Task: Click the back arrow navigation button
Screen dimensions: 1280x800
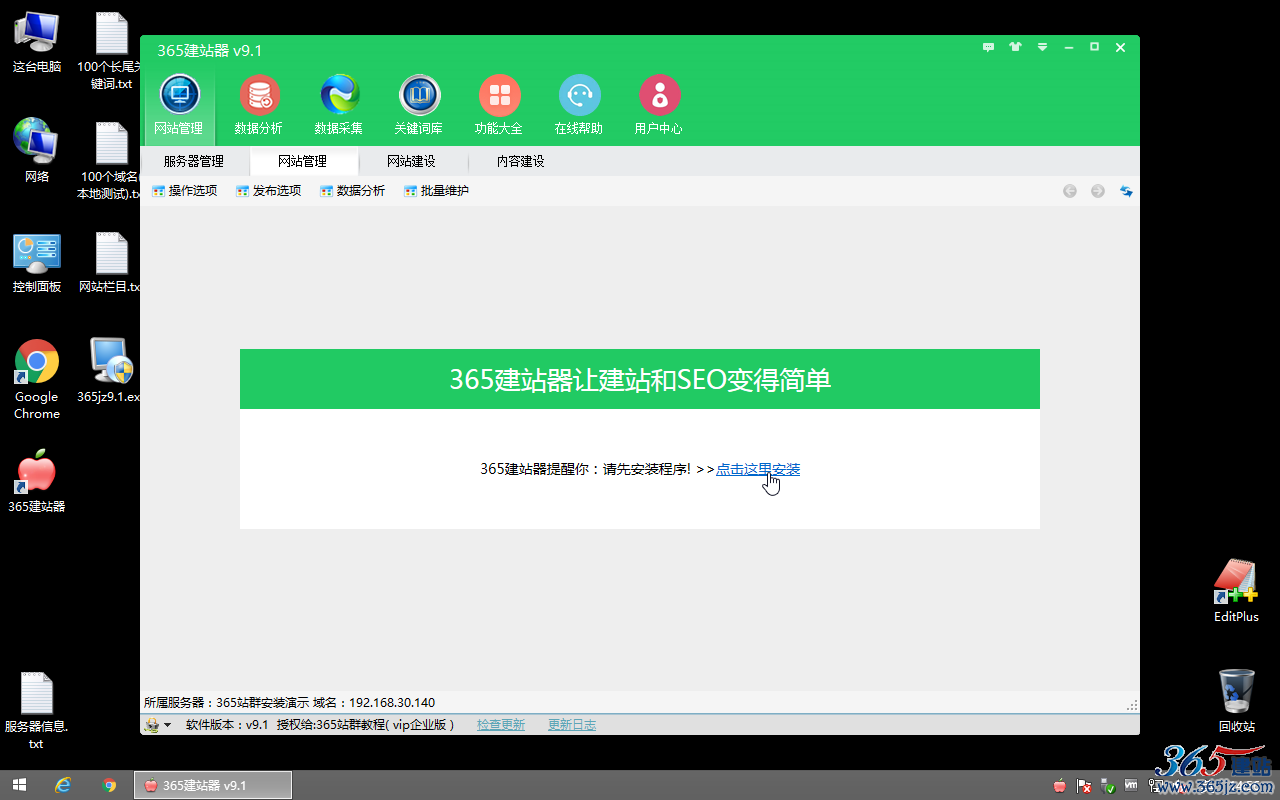Action: (1070, 191)
